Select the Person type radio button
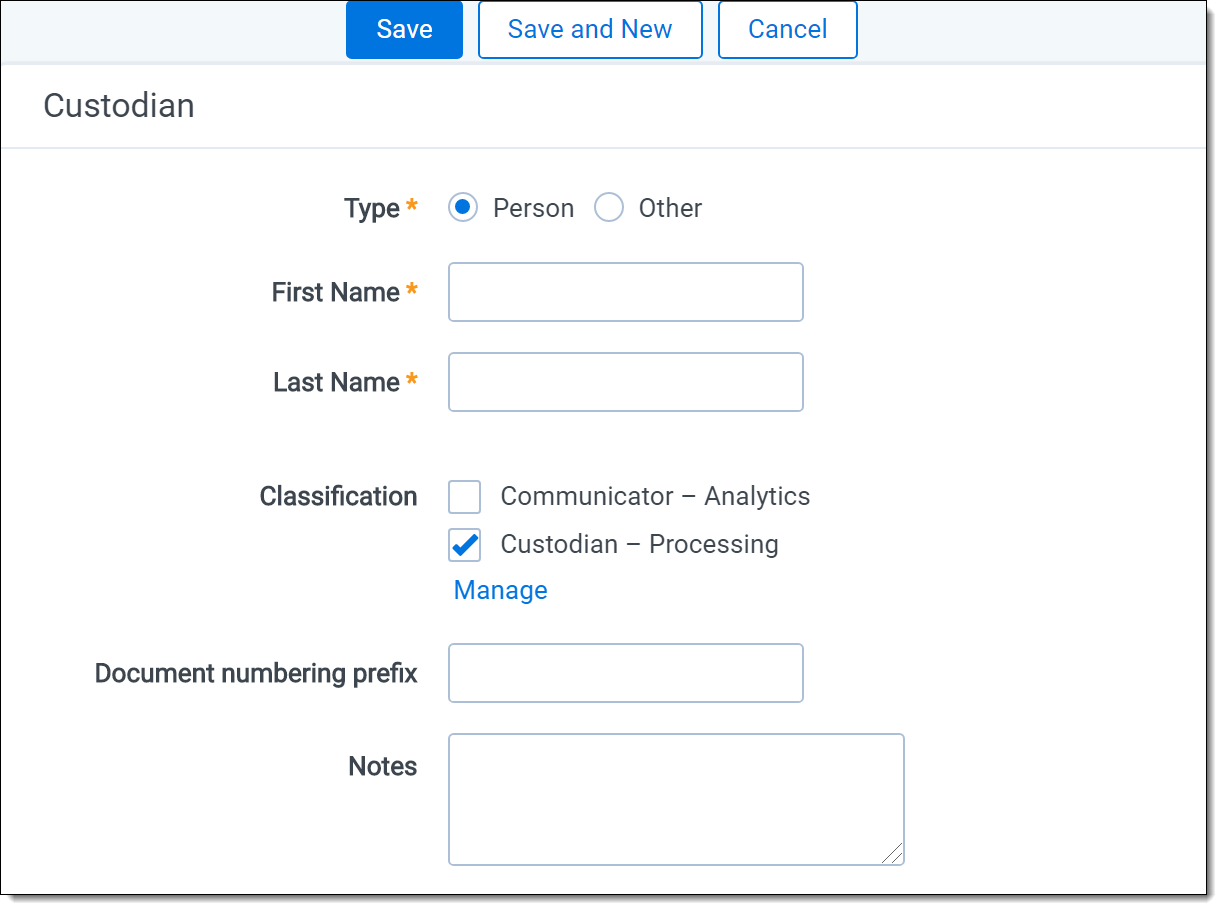1222x910 pixels. (x=463, y=208)
